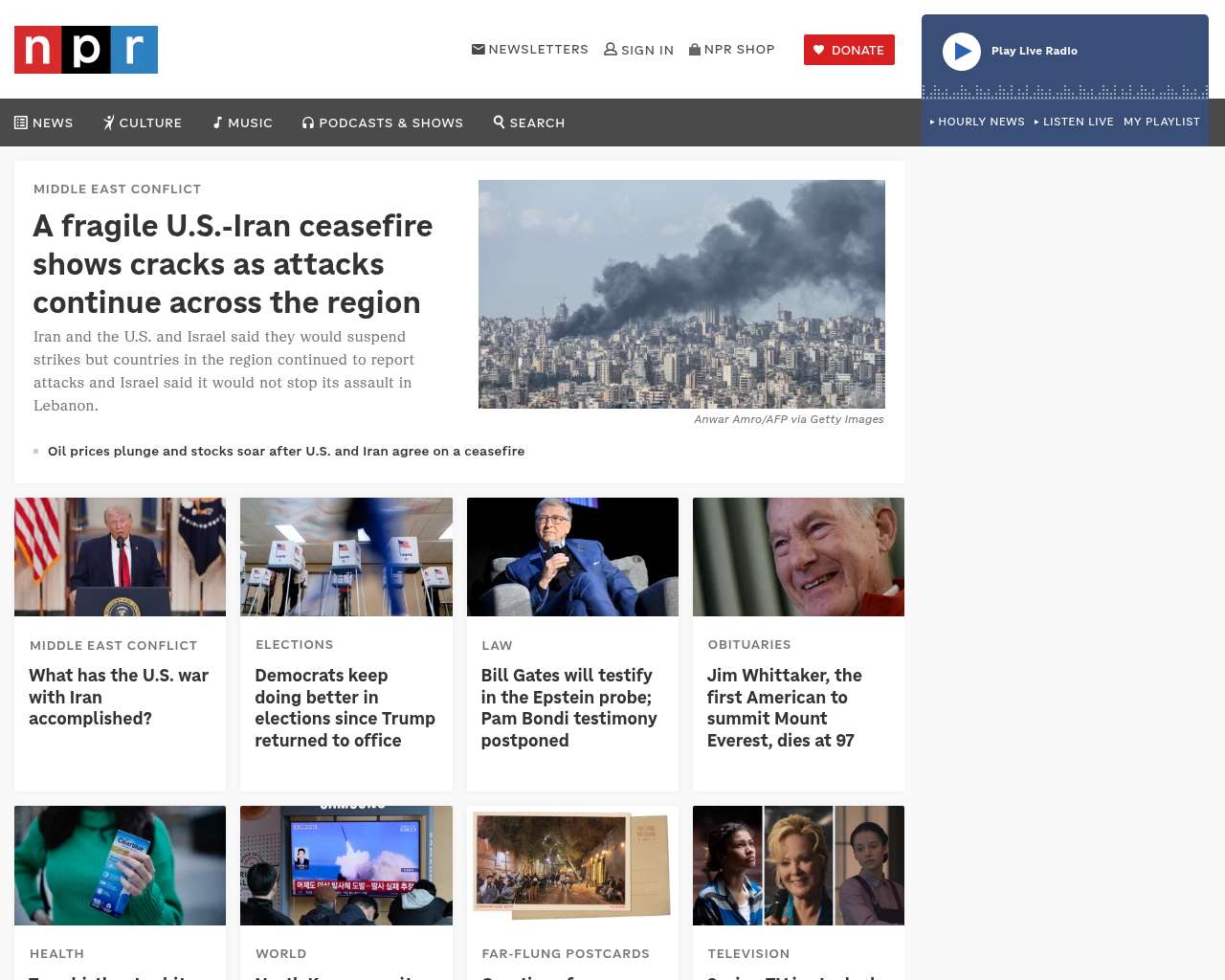Open the U.S.-Iran ceasefire headline
1225x980 pixels.
pos(233,264)
